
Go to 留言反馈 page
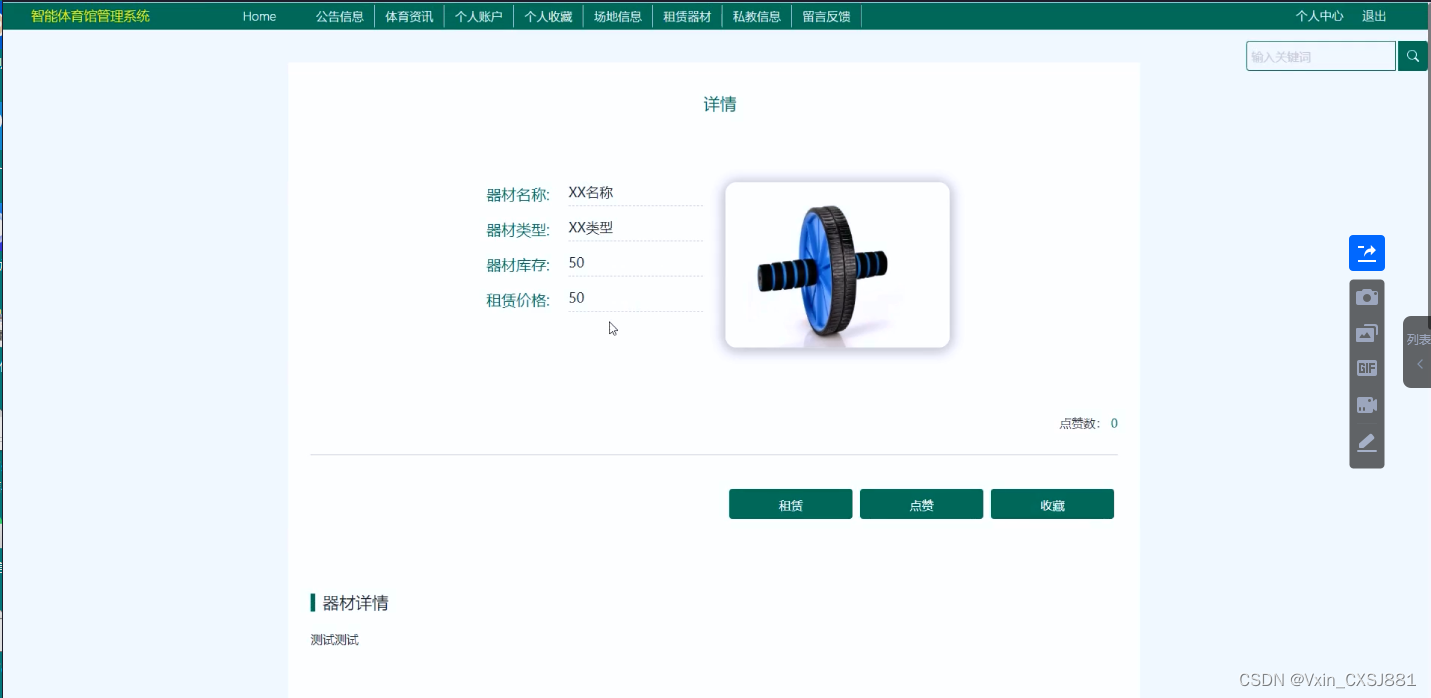(x=826, y=16)
